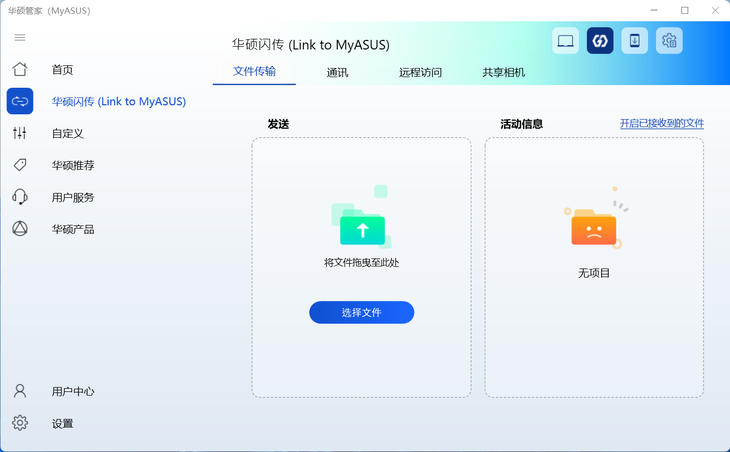
Task: Switch to the 通讯 tab
Action: pos(337,72)
